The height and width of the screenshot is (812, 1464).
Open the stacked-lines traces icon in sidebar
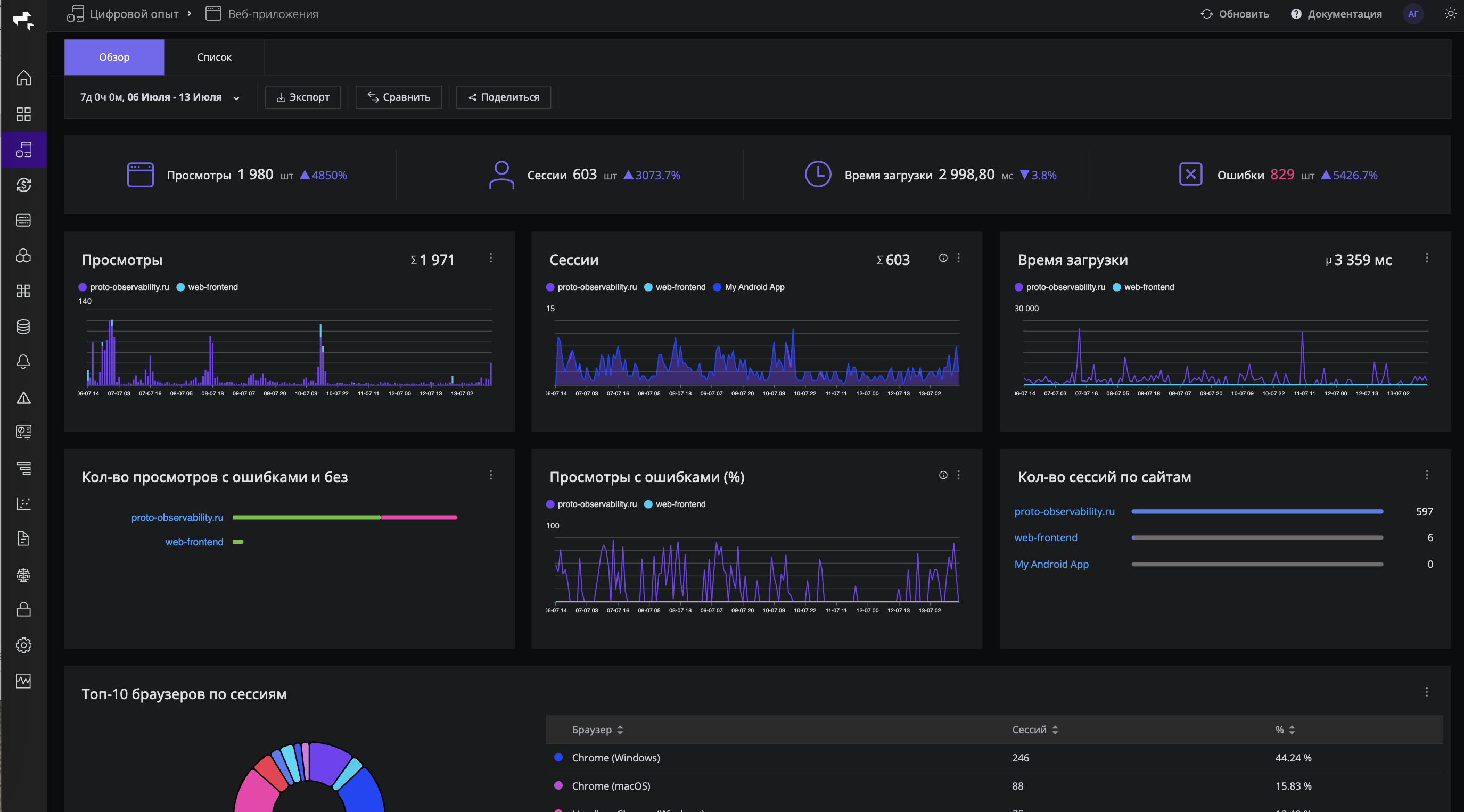coord(23,468)
